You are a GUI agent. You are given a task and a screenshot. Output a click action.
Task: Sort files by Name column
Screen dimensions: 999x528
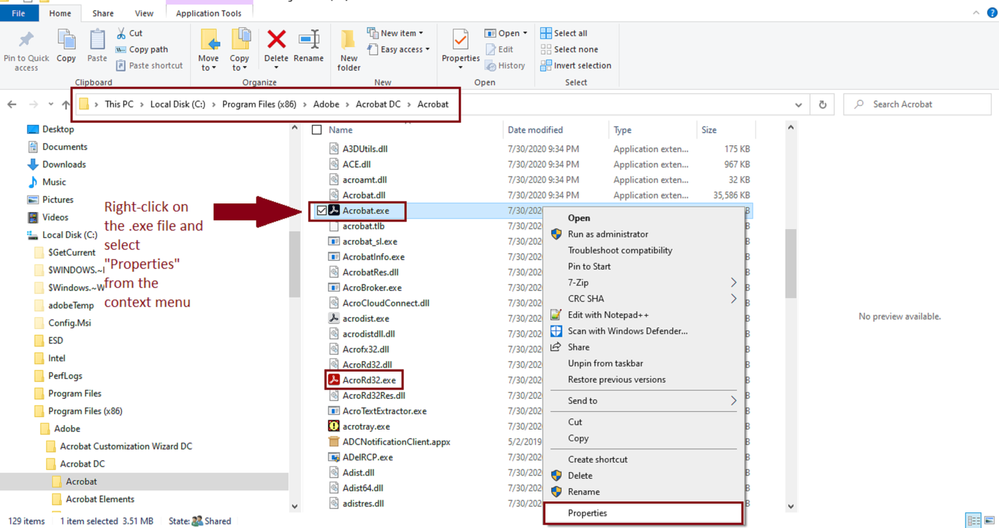(x=340, y=130)
